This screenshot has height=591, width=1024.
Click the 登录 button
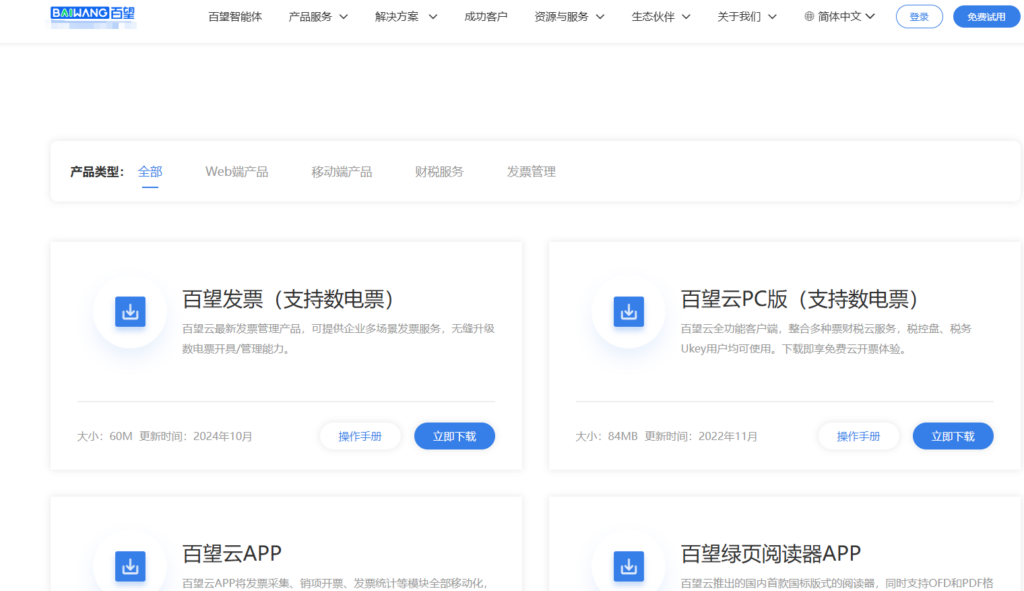click(919, 16)
